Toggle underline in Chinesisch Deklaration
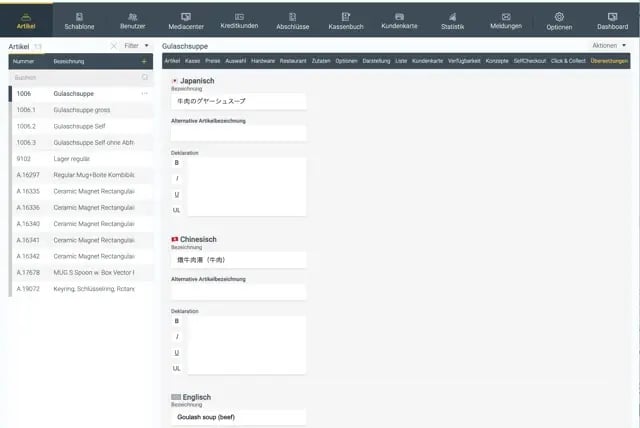Screen dimensions: 640x428 click(x=177, y=353)
